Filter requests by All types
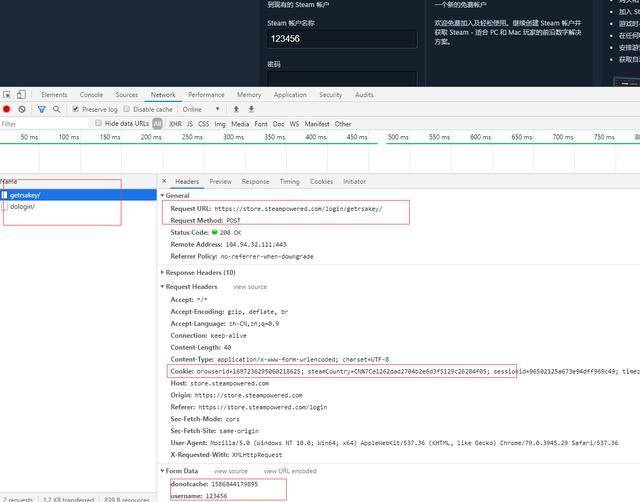Image resolution: width=640 pixels, height=502 pixels. click(157, 124)
